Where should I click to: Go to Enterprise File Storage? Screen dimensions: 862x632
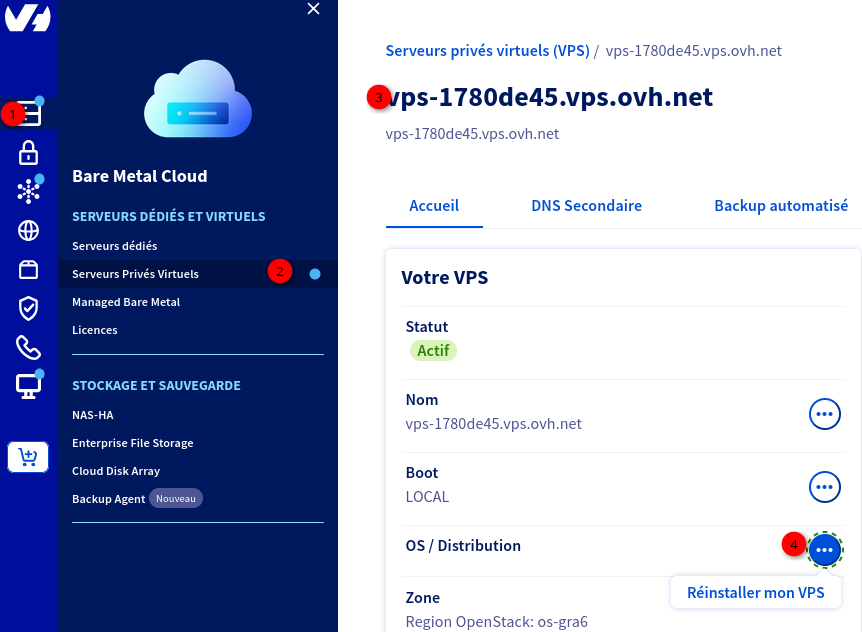(x=132, y=443)
